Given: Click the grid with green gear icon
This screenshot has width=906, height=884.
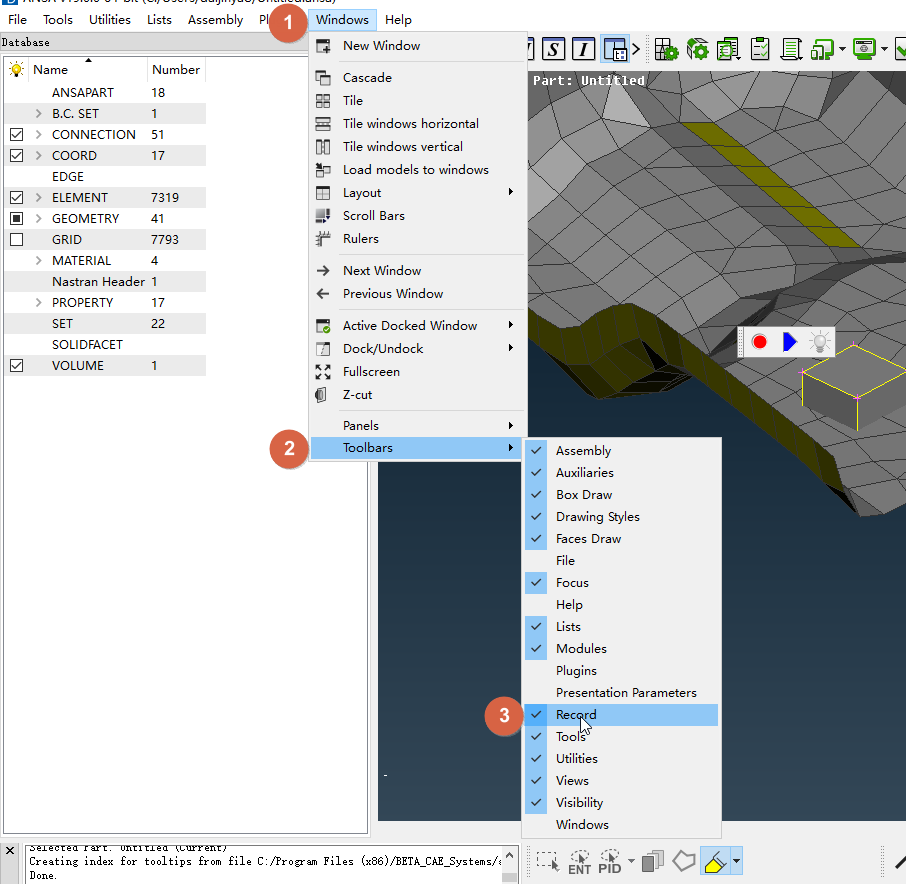Looking at the screenshot, I should click(x=666, y=50).
